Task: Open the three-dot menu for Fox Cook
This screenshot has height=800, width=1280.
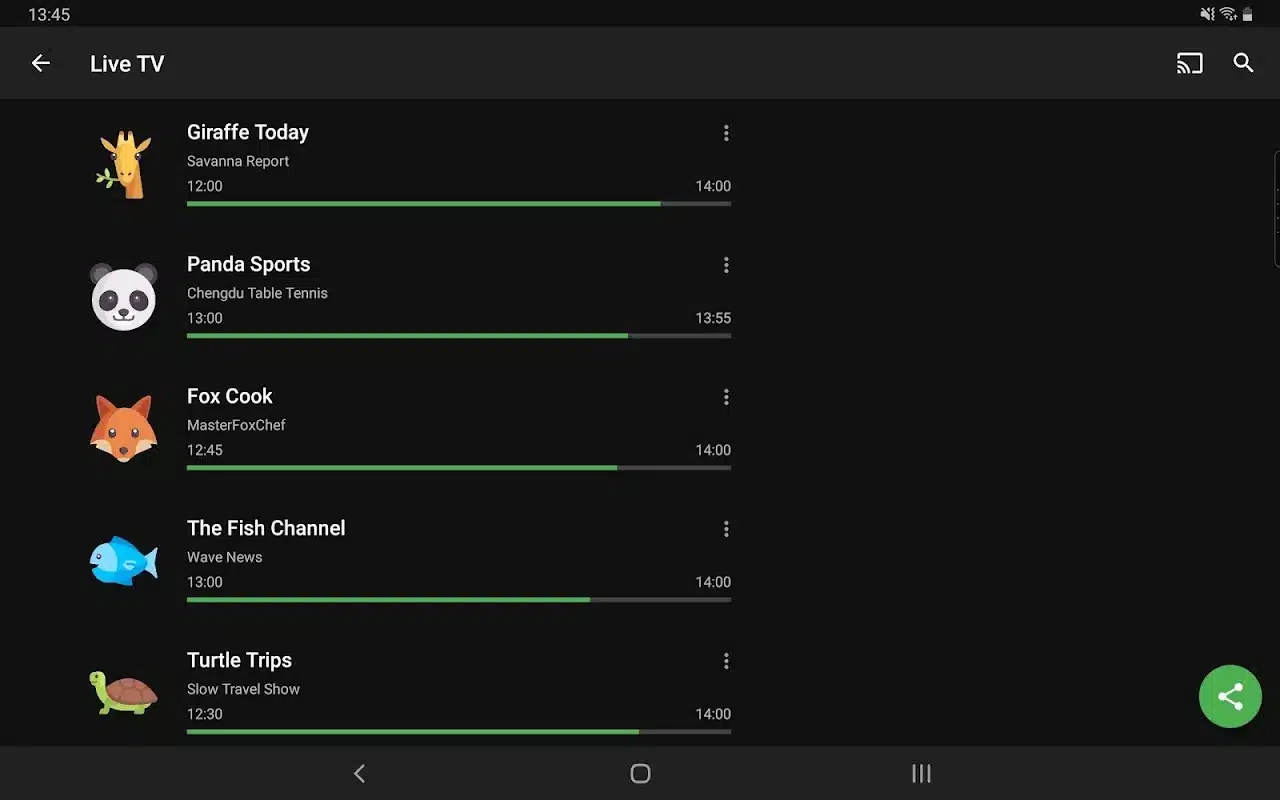Action: coord(726,397)
